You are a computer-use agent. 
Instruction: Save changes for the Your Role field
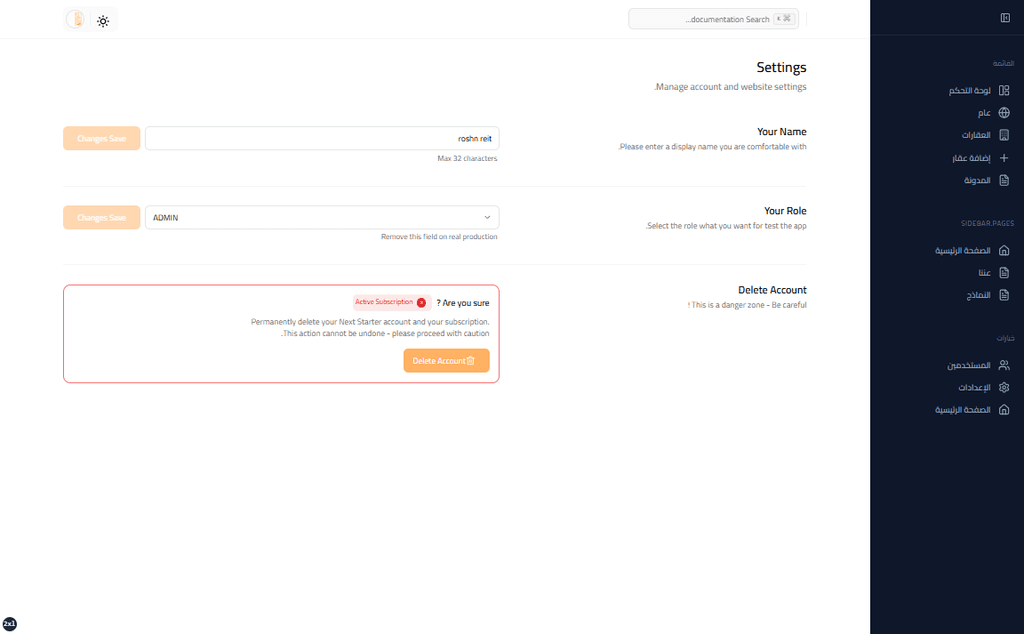click(101, 217)
